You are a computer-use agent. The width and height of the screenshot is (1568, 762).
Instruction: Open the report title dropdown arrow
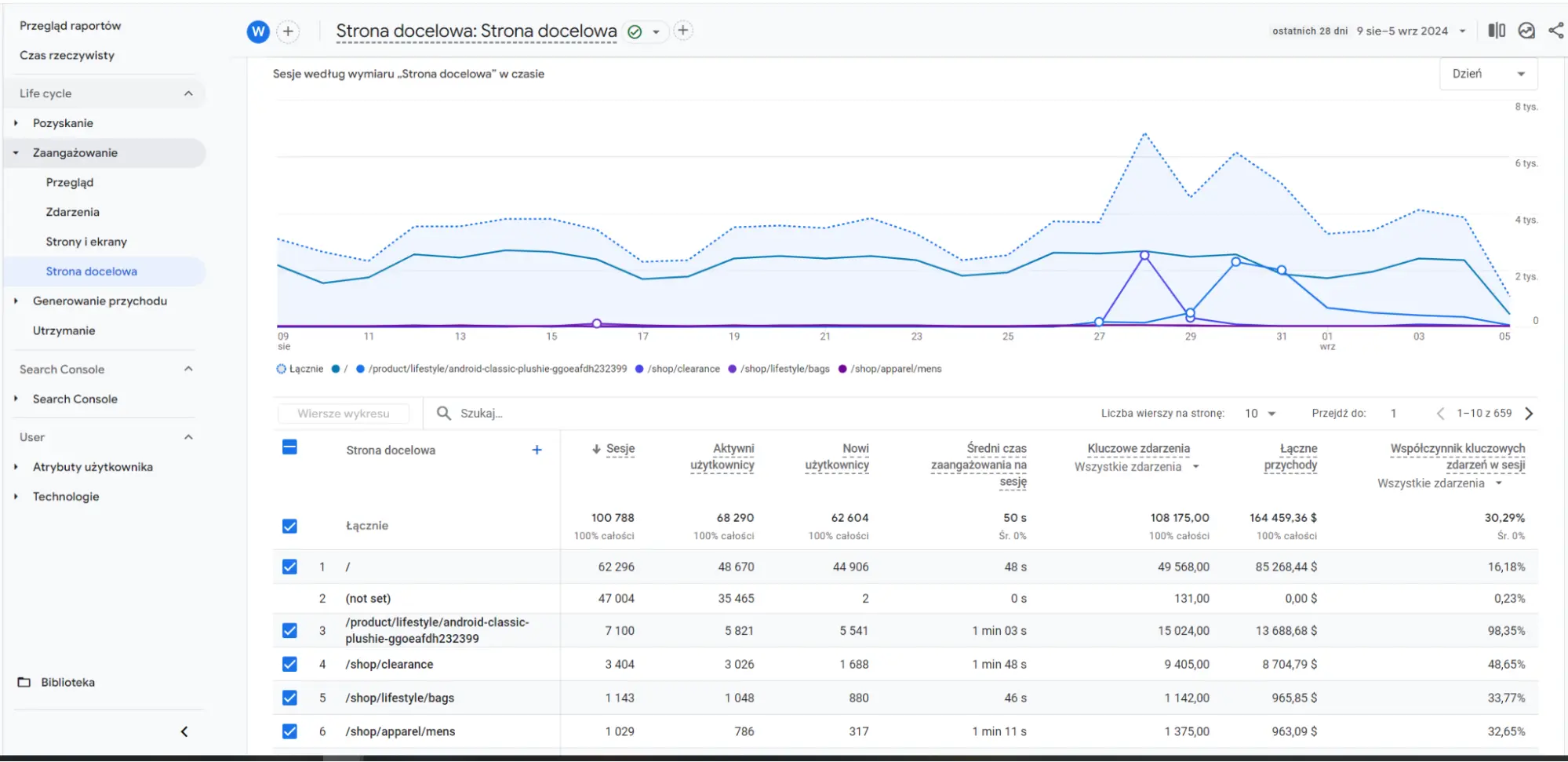(656, 32)
